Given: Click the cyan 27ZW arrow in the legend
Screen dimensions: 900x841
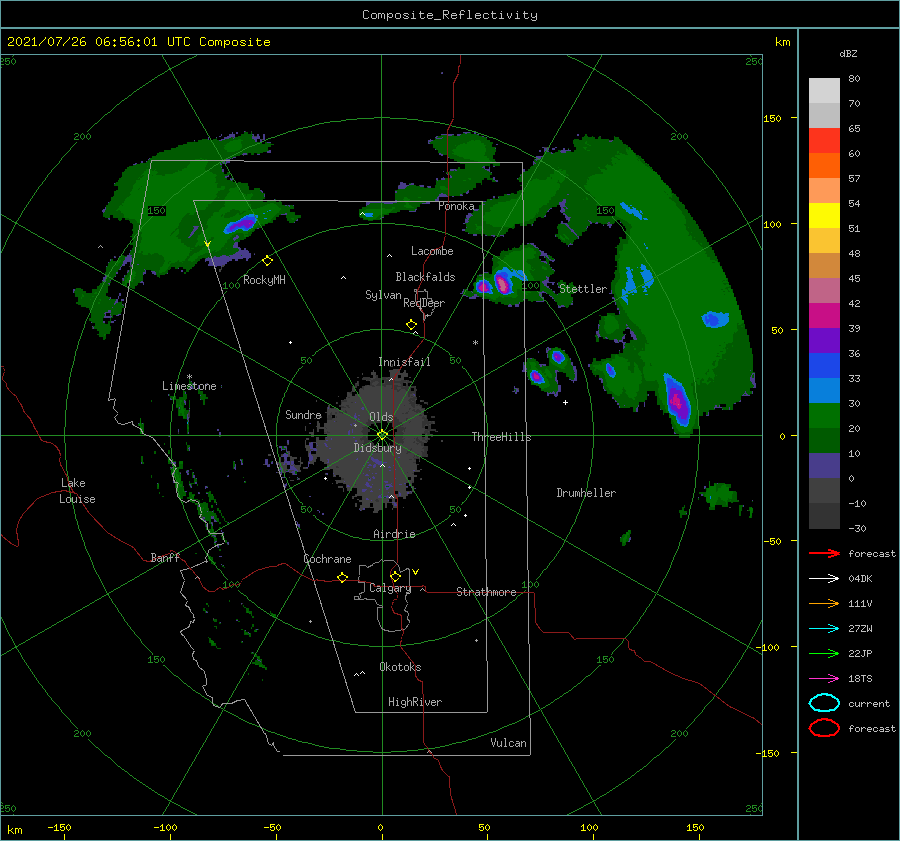Looking at the screenshot, I should [824, 629].
